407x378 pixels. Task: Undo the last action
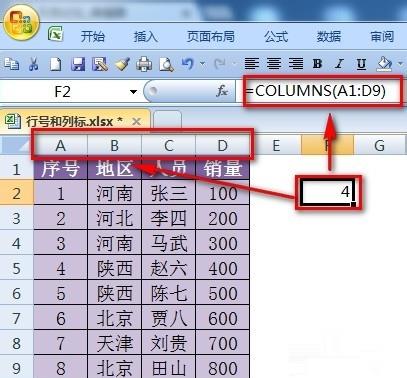tap(188, 63)
